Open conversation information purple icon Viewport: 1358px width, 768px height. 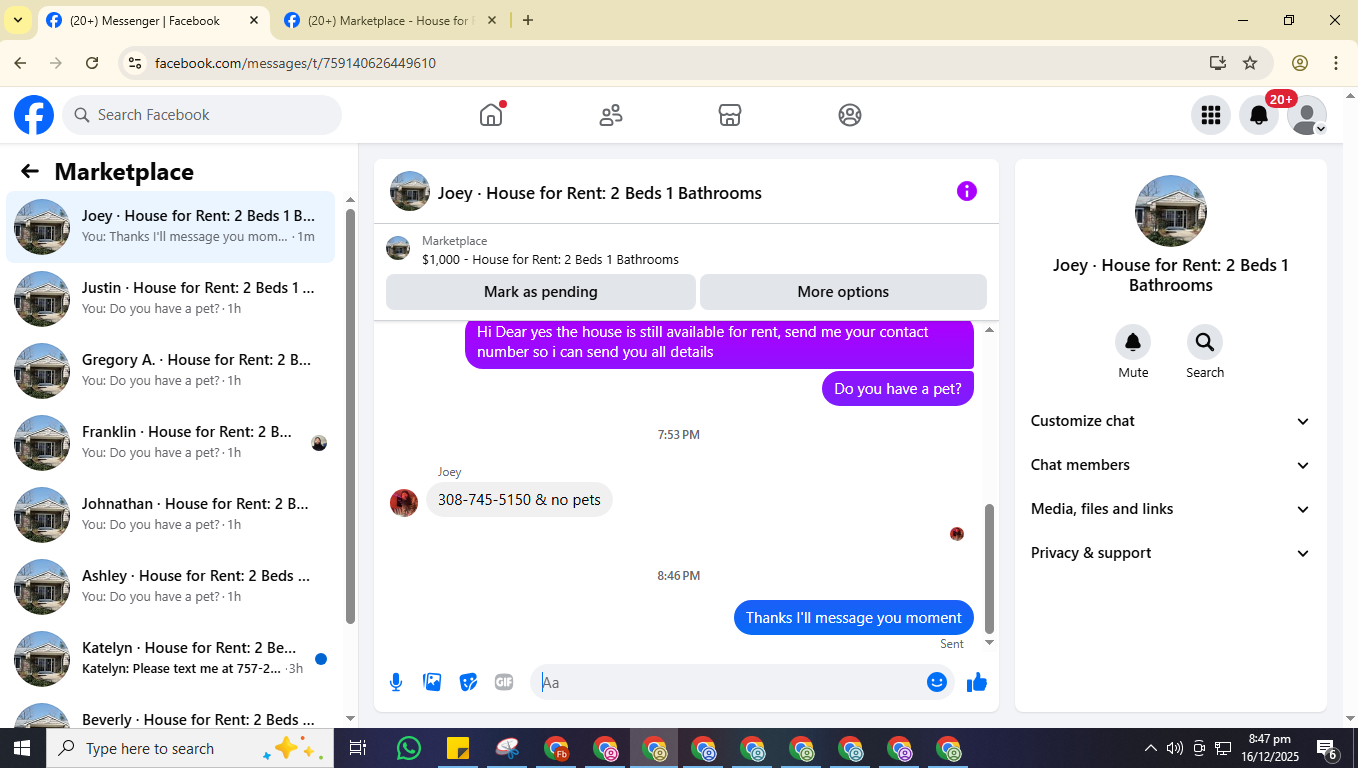tap(967, 191)
